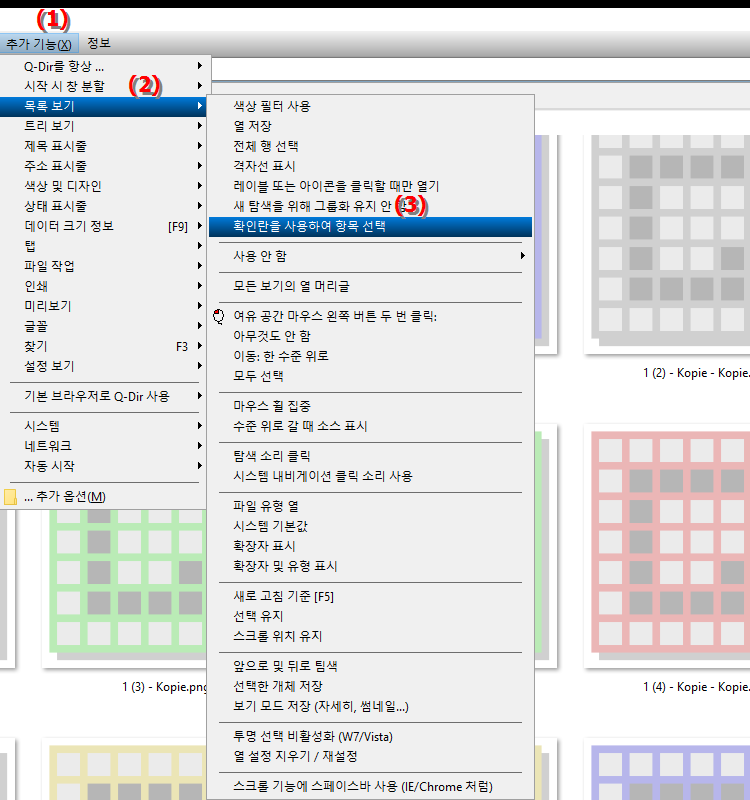
Task: Toggle 수준 위로 갈 때 소스 표시
Action: click(370, 426)
